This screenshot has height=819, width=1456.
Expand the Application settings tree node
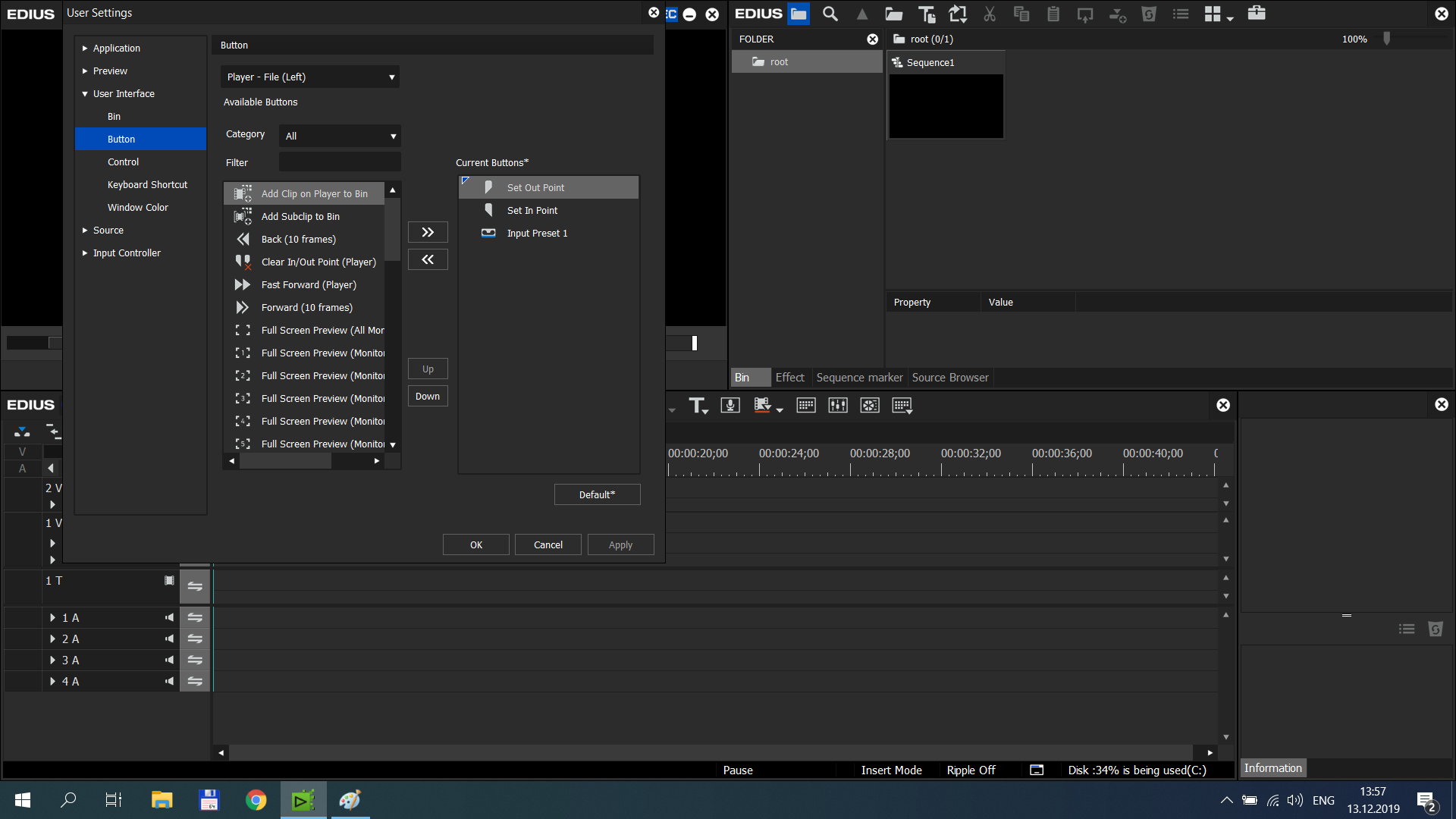85,49
